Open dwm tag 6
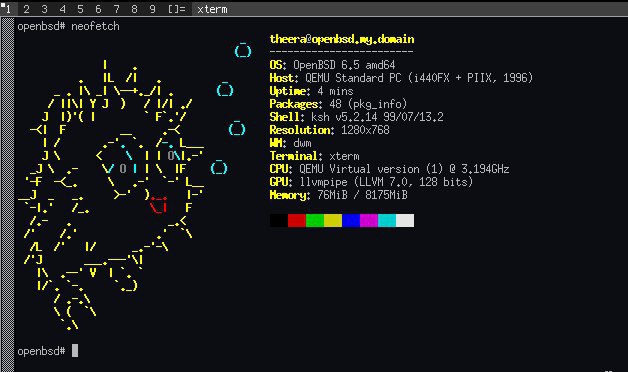Viewport: 628px width, 372px height. coord(99,9)
